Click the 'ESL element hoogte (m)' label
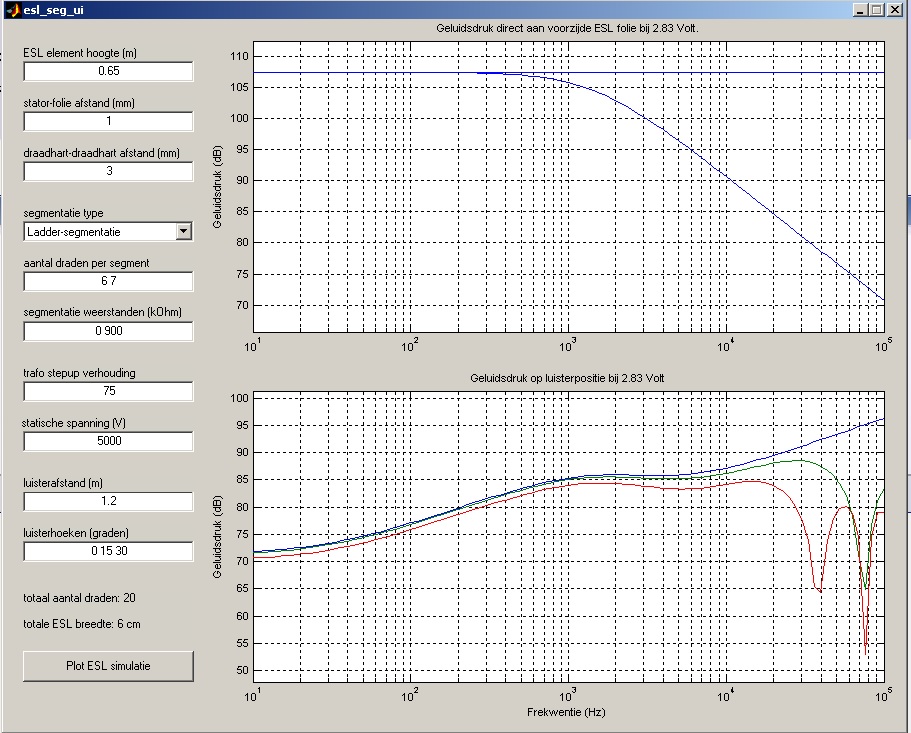This screenshot has height=733, width=911. (80, 53)
